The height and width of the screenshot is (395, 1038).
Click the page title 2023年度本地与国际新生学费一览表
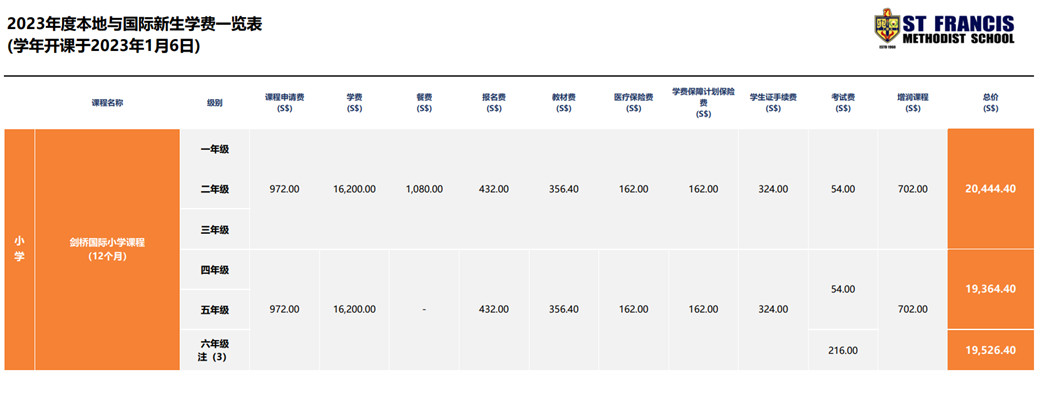click(x=135, y=24)
